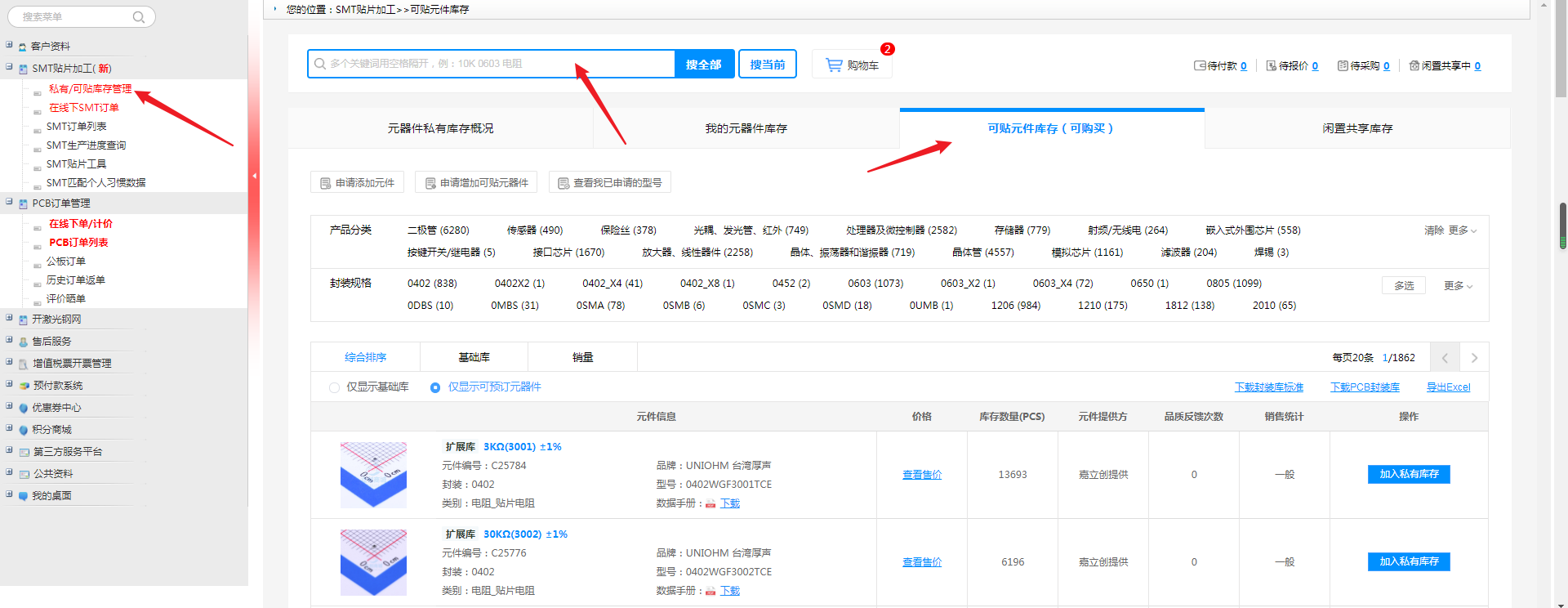Click the search magnifier in sidebar menu search
Viewport: 1568px width, 608px height.
[x=139, y=17]
